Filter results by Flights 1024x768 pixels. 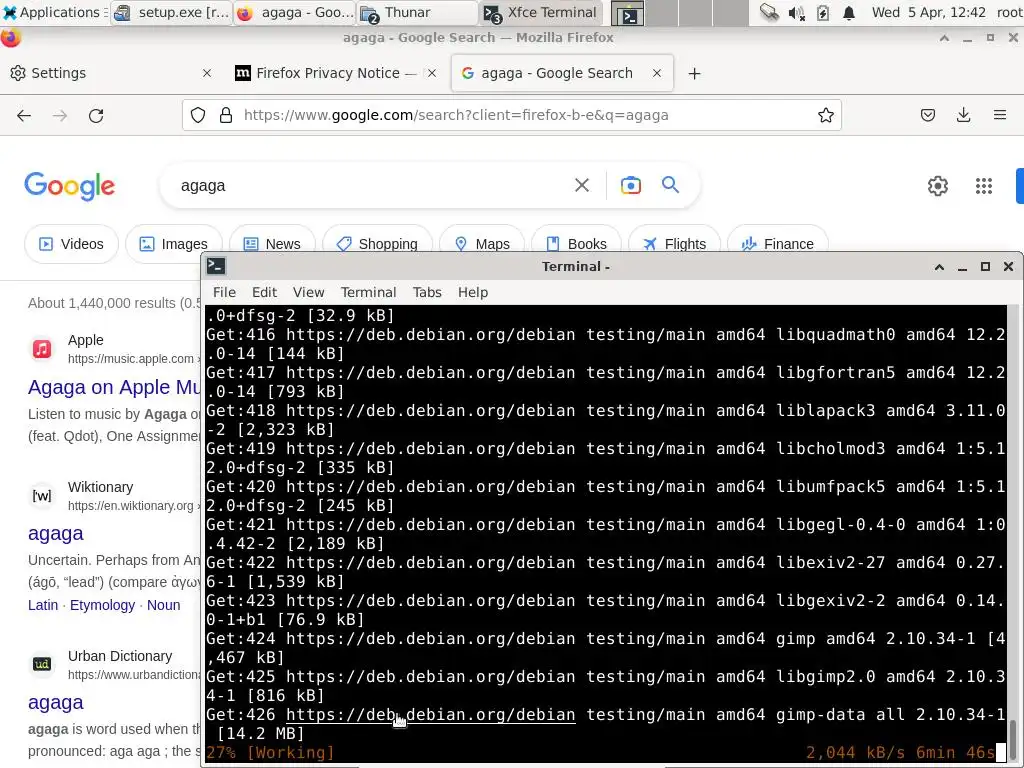pyautogui.click(x=674, y=244)
